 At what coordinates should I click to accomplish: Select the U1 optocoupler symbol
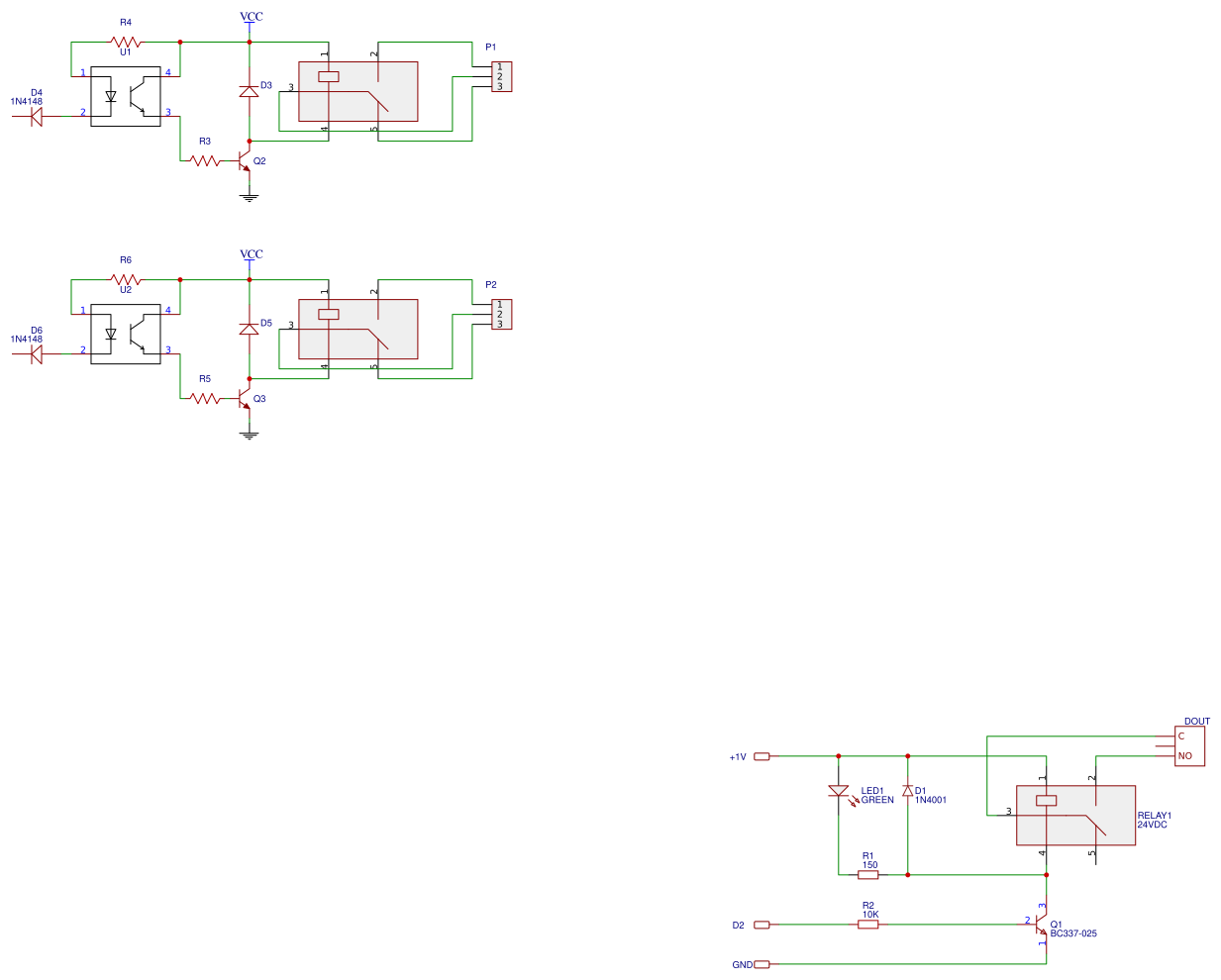click(126, 96)
